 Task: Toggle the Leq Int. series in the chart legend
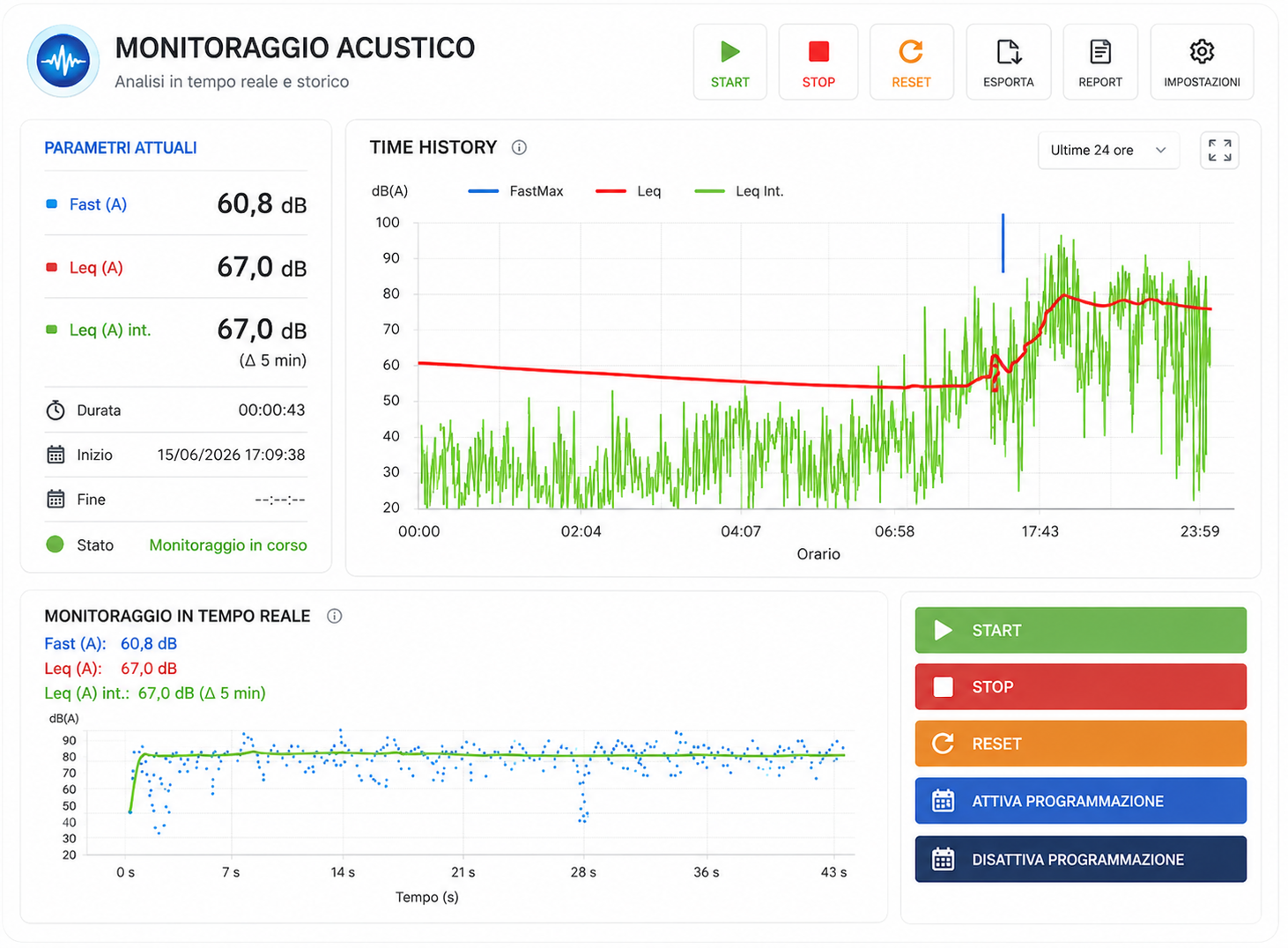coord(739,191)
